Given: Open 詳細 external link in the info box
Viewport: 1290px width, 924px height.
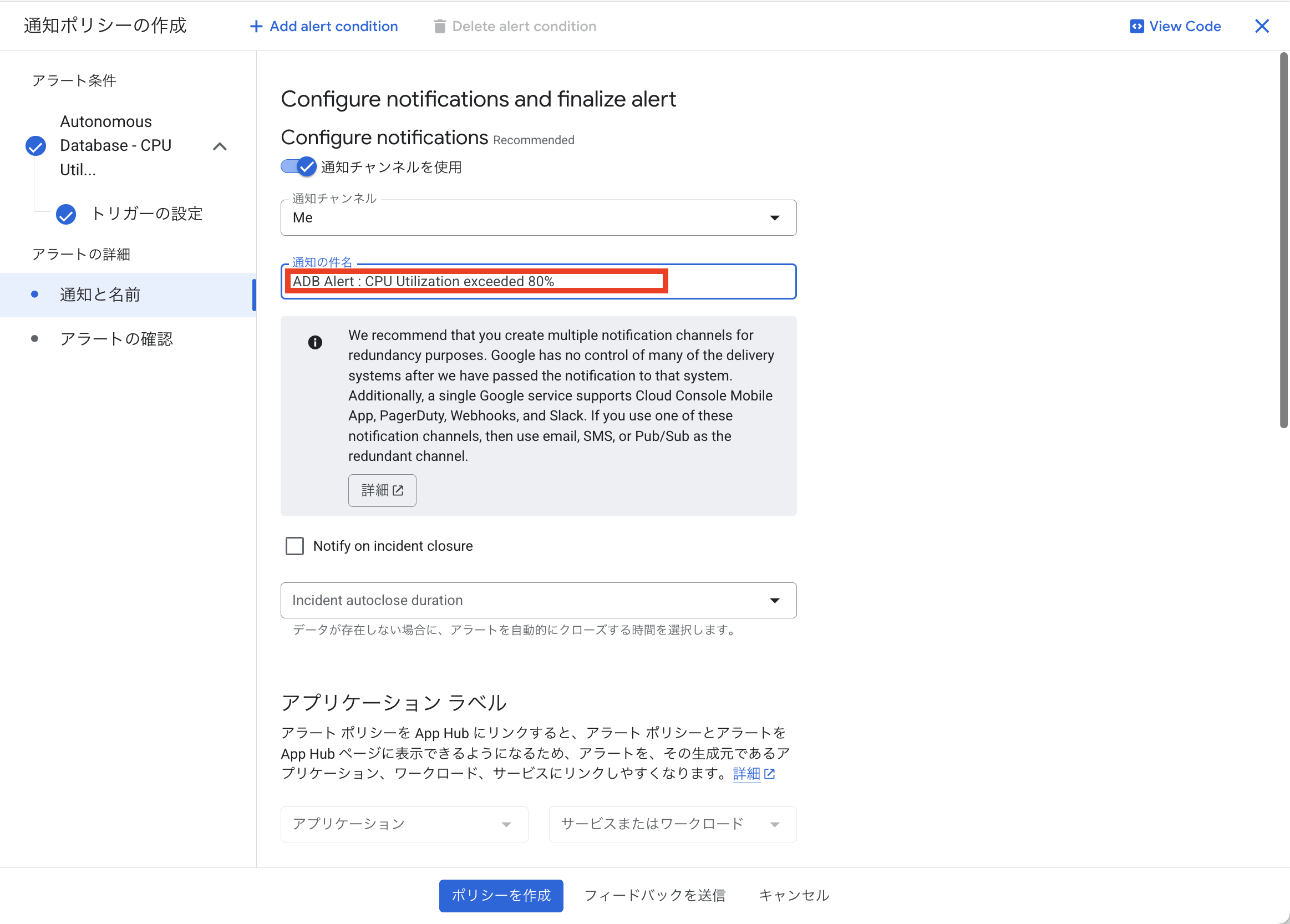Looking at the screenshot, I should 382,490.
